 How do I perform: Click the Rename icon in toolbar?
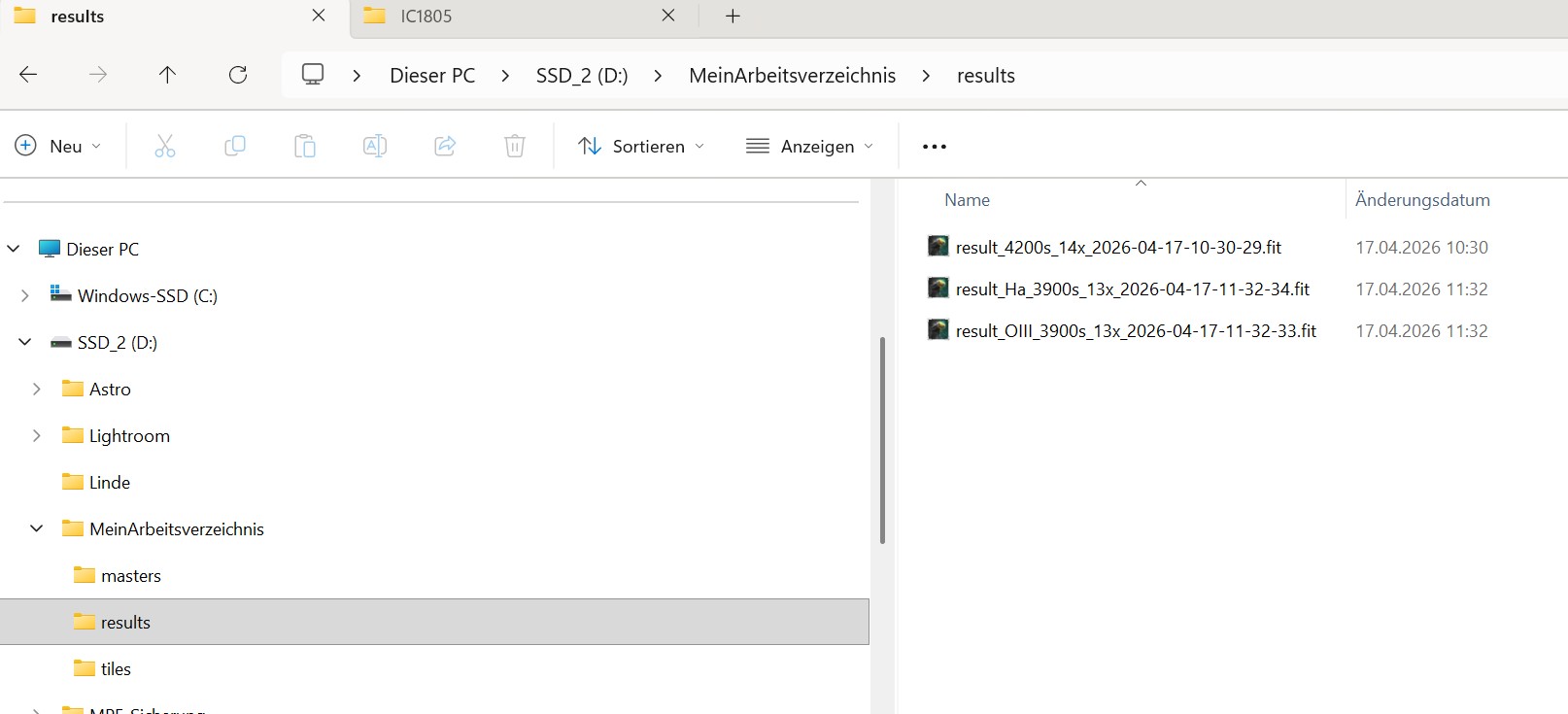(x=375, y=147)
